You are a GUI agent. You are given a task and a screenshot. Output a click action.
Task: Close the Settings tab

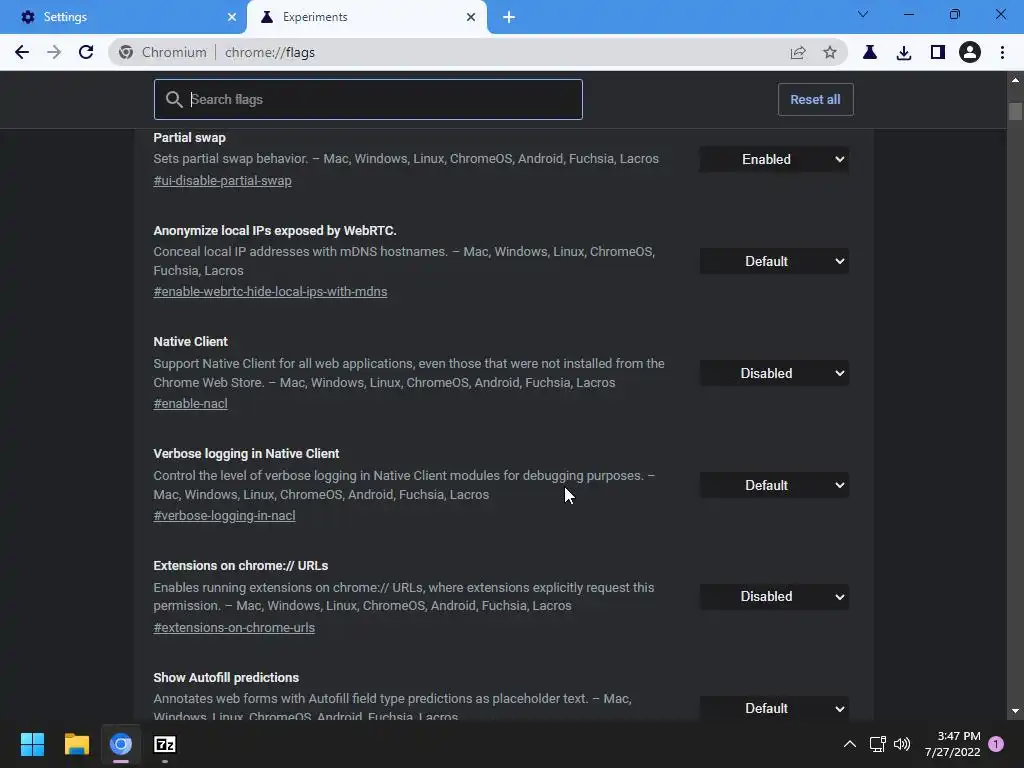pos(232,17)
